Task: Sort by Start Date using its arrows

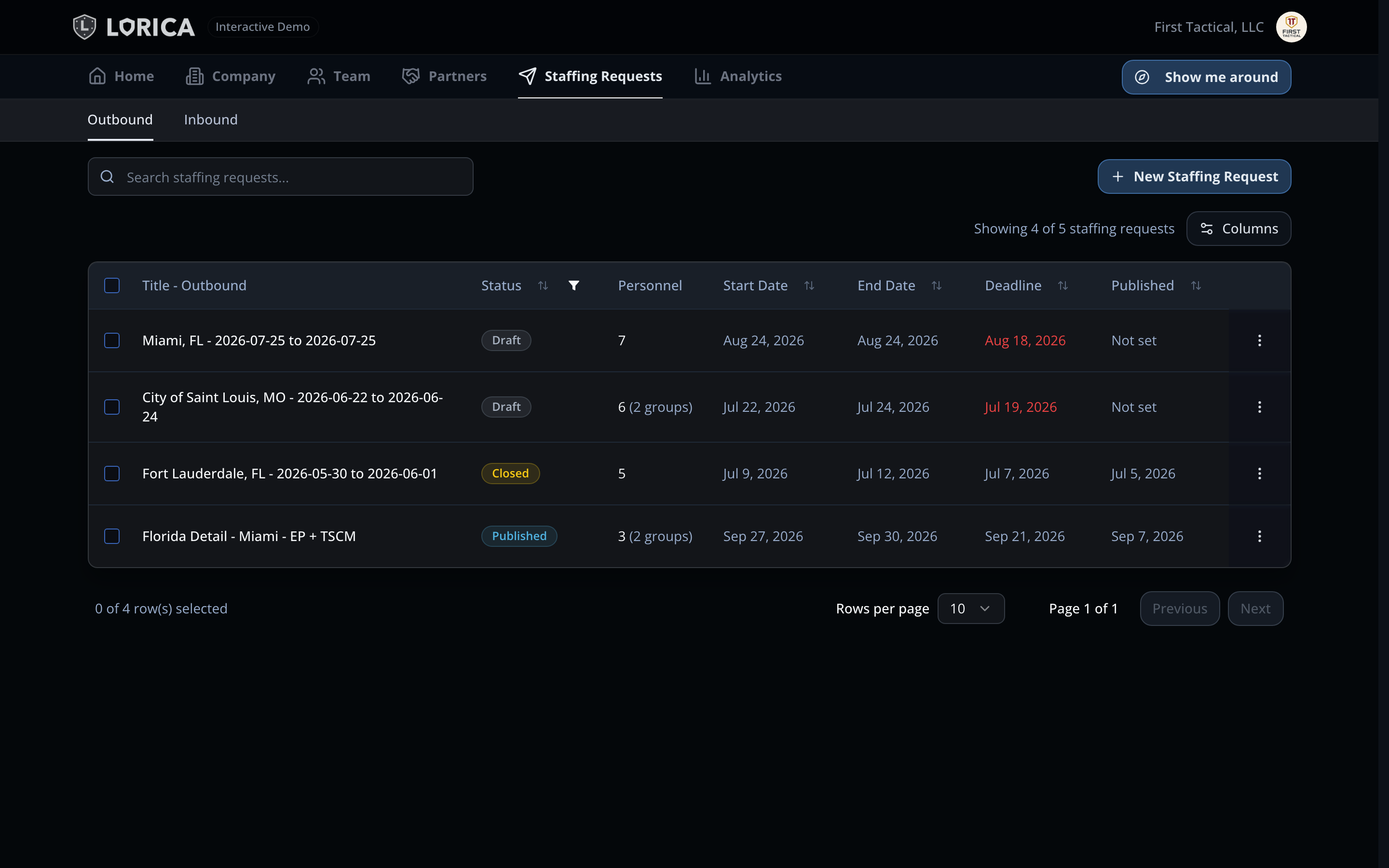Action: tap(809, 285)
